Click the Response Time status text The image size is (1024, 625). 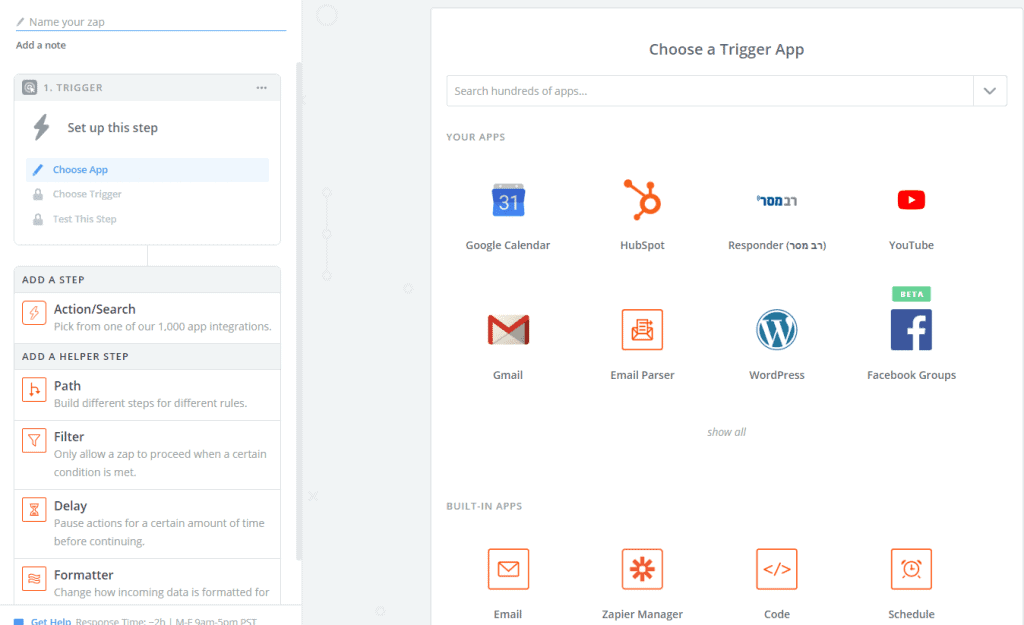pos(166,621)
